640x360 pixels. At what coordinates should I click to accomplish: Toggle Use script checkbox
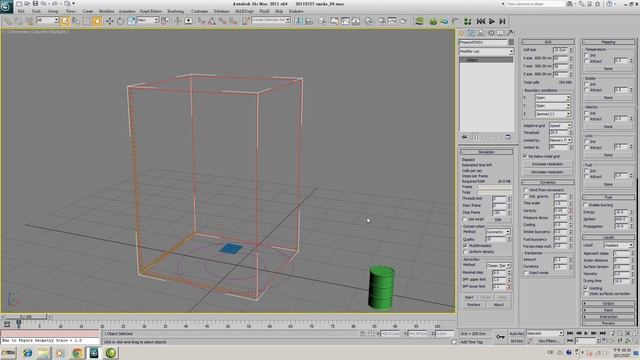[464, 219]
